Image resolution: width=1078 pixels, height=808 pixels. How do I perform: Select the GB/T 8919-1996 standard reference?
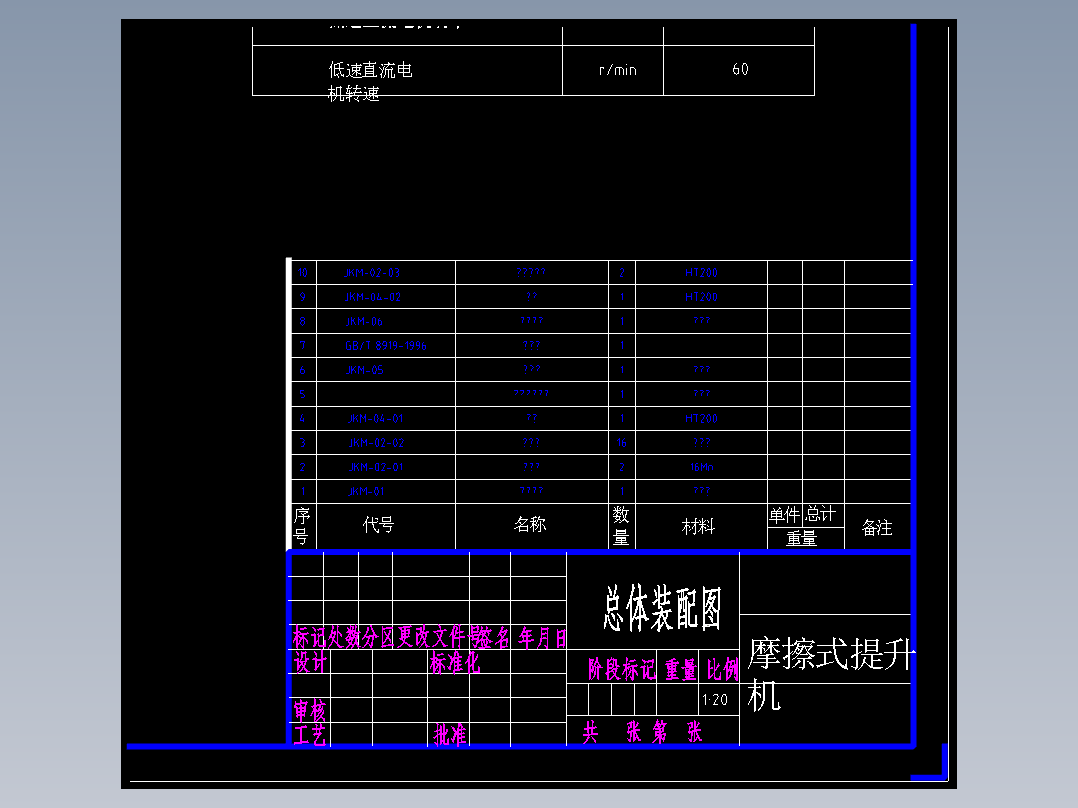click(385, 345)
